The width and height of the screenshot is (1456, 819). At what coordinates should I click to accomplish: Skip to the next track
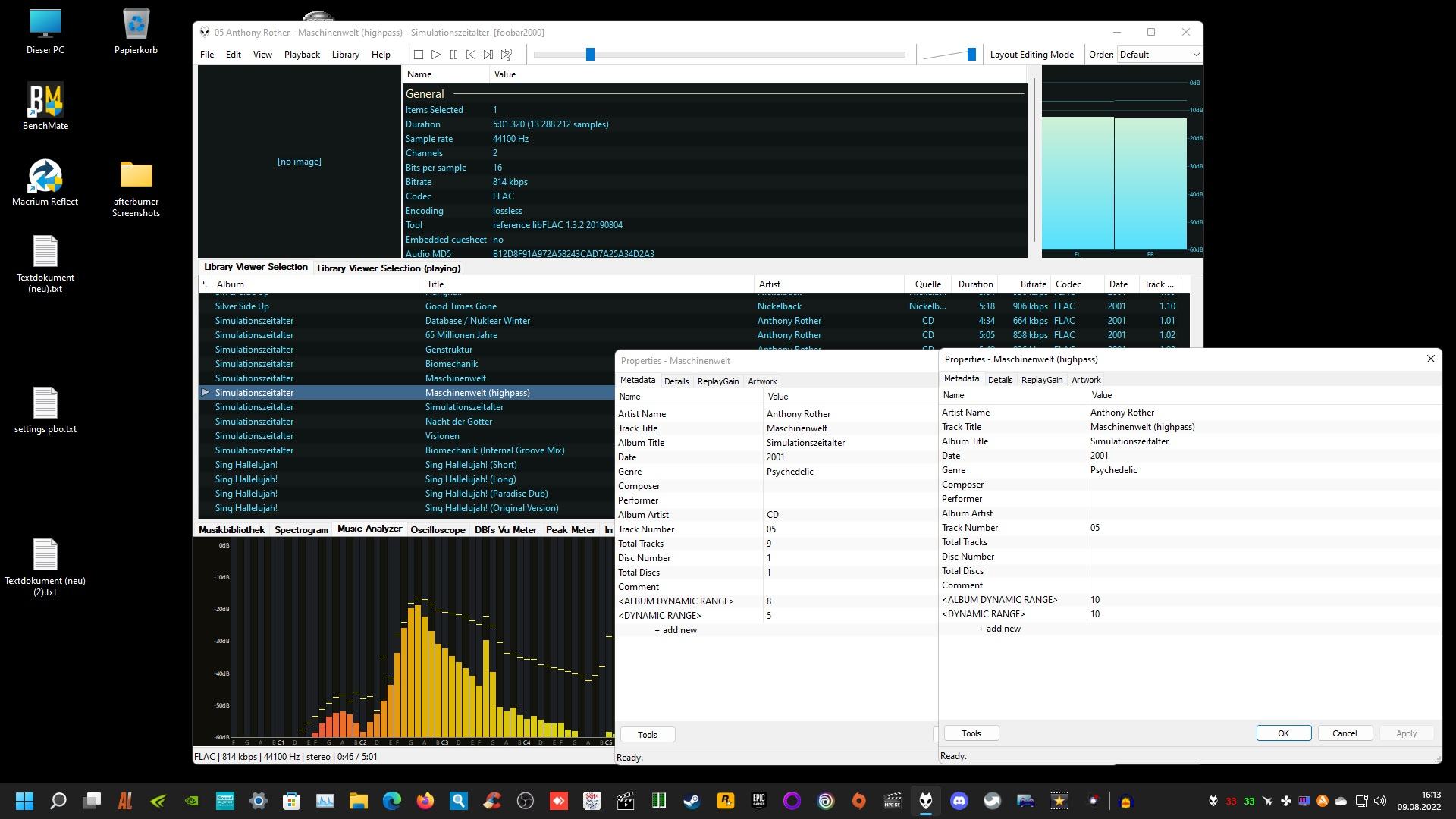488,55
